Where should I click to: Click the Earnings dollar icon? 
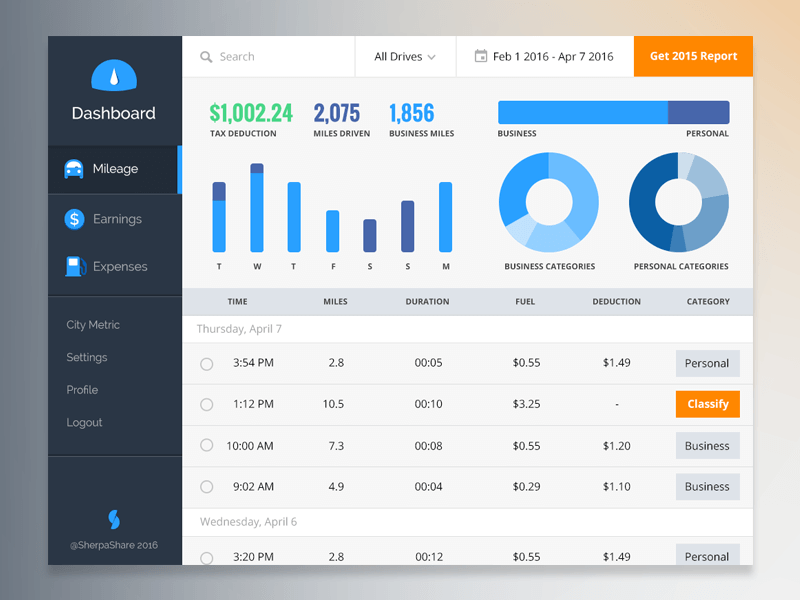point(74,219)
